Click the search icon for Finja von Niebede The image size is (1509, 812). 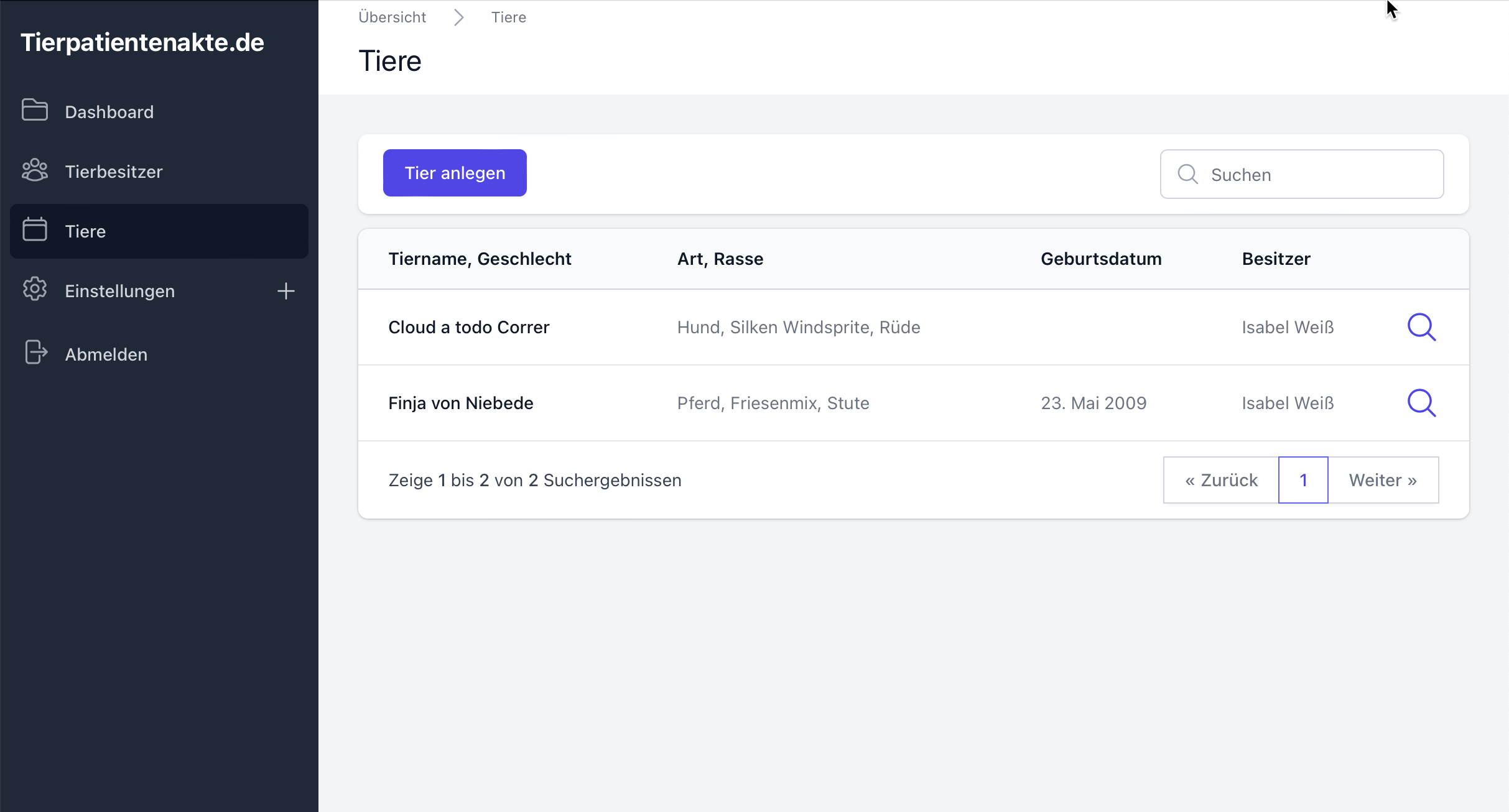pos(1421,402)
